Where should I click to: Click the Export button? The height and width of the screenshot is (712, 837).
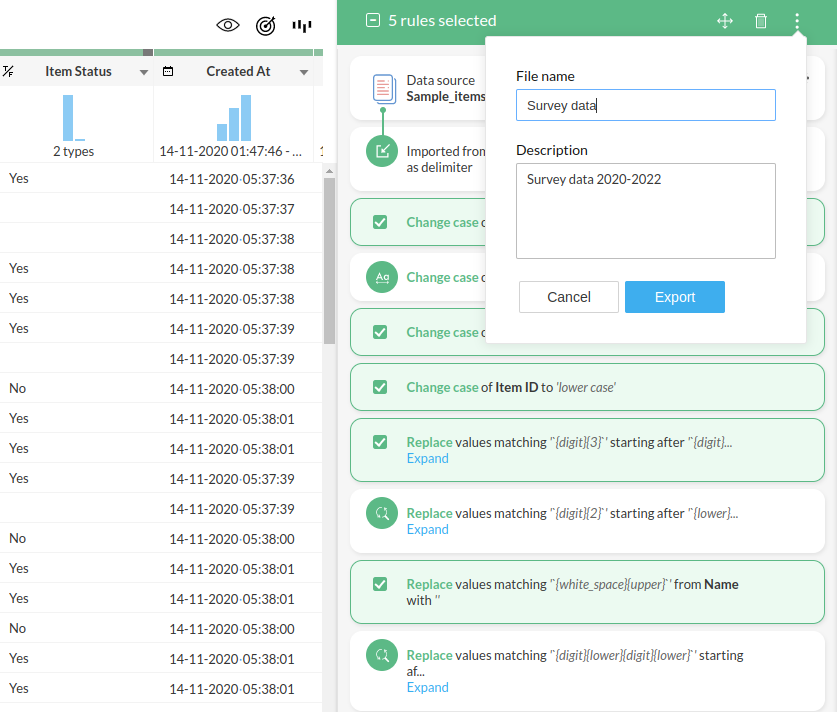pos(674,297)
